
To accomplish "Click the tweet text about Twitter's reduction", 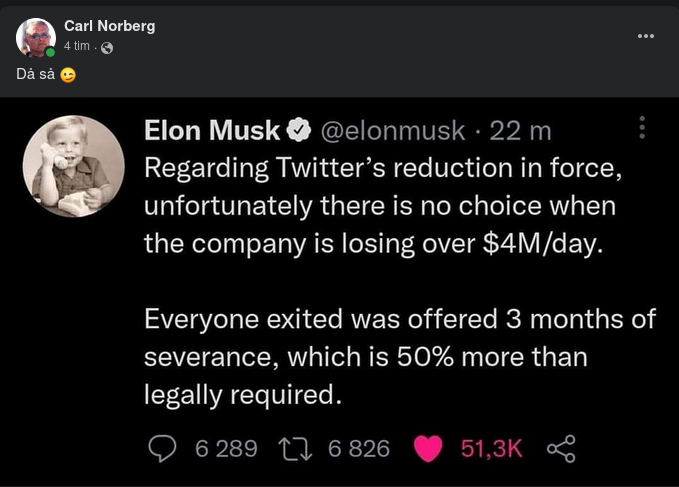I will pyautogui.click(x=384, y=207).
